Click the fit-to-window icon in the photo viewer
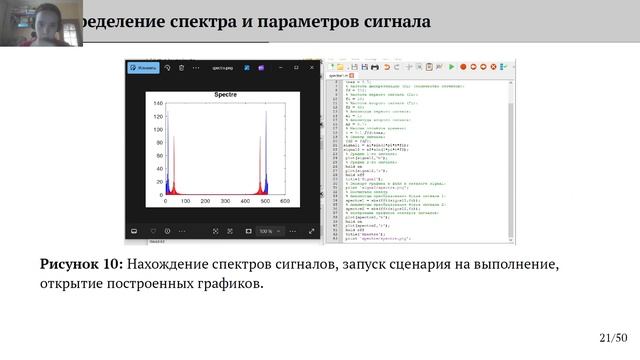Viewport: 640px width, 360px height. coord(216,231)
